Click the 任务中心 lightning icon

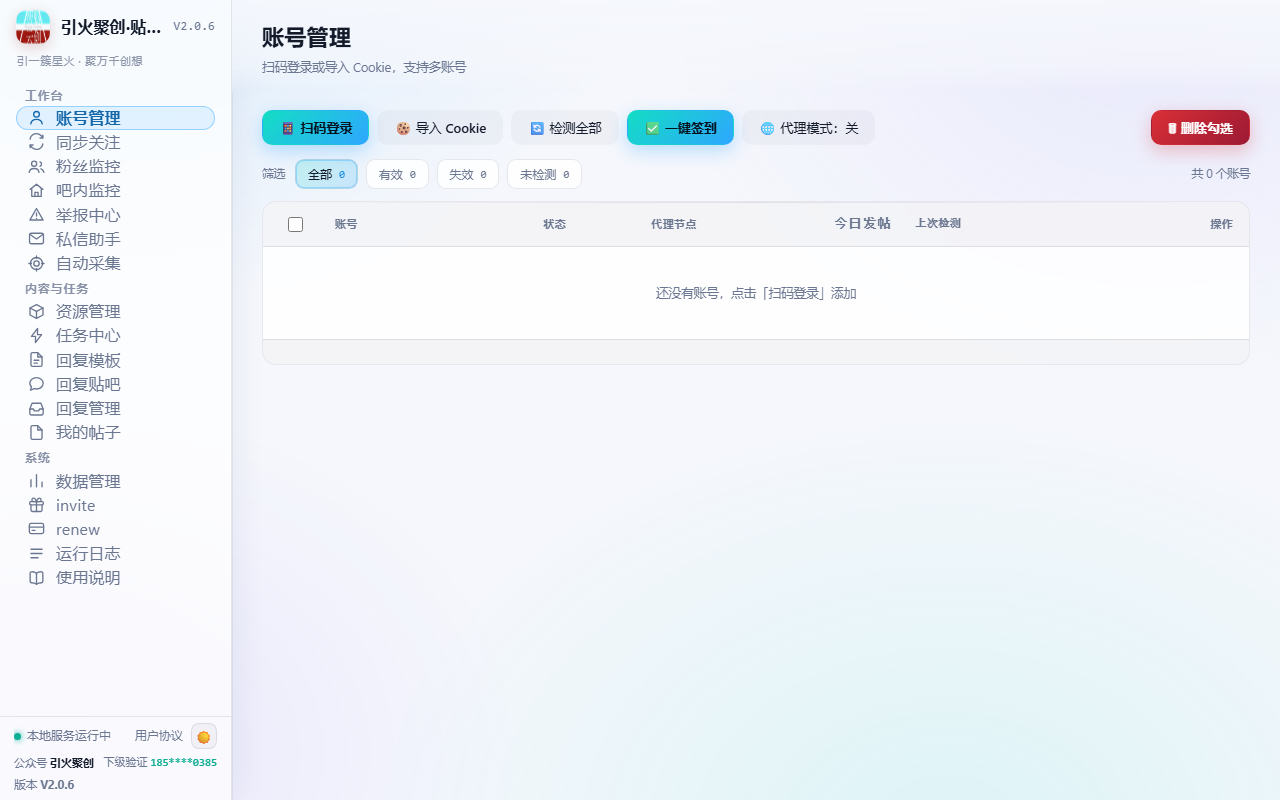pyautogui.click(x=37, y=335)
